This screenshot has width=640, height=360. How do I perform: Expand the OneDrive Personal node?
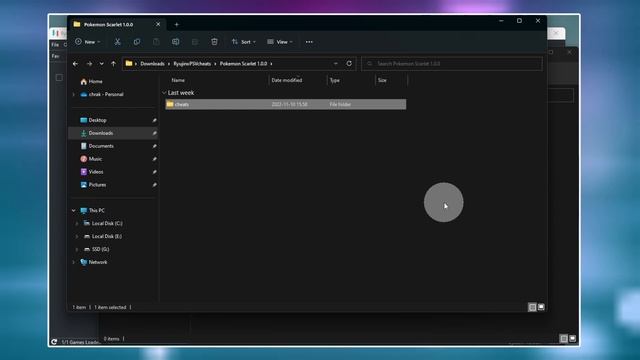point(74,94)
